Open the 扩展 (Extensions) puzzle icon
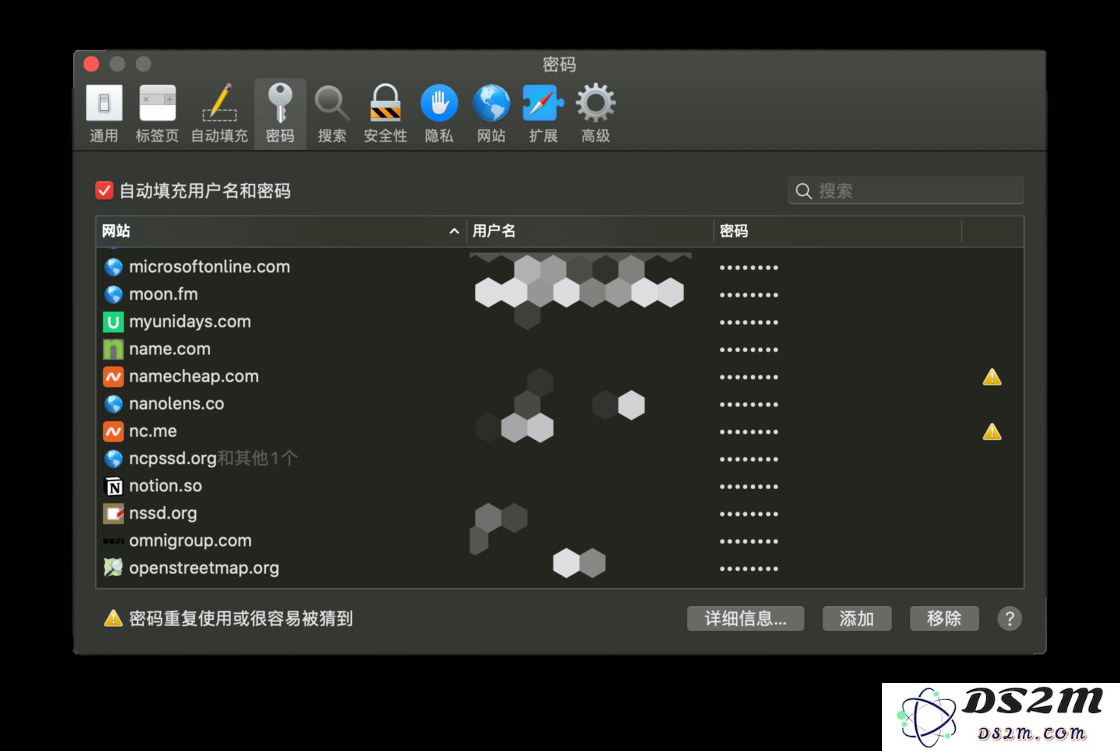The width and height of the screenshot is (1120, 751). point(543,104)
